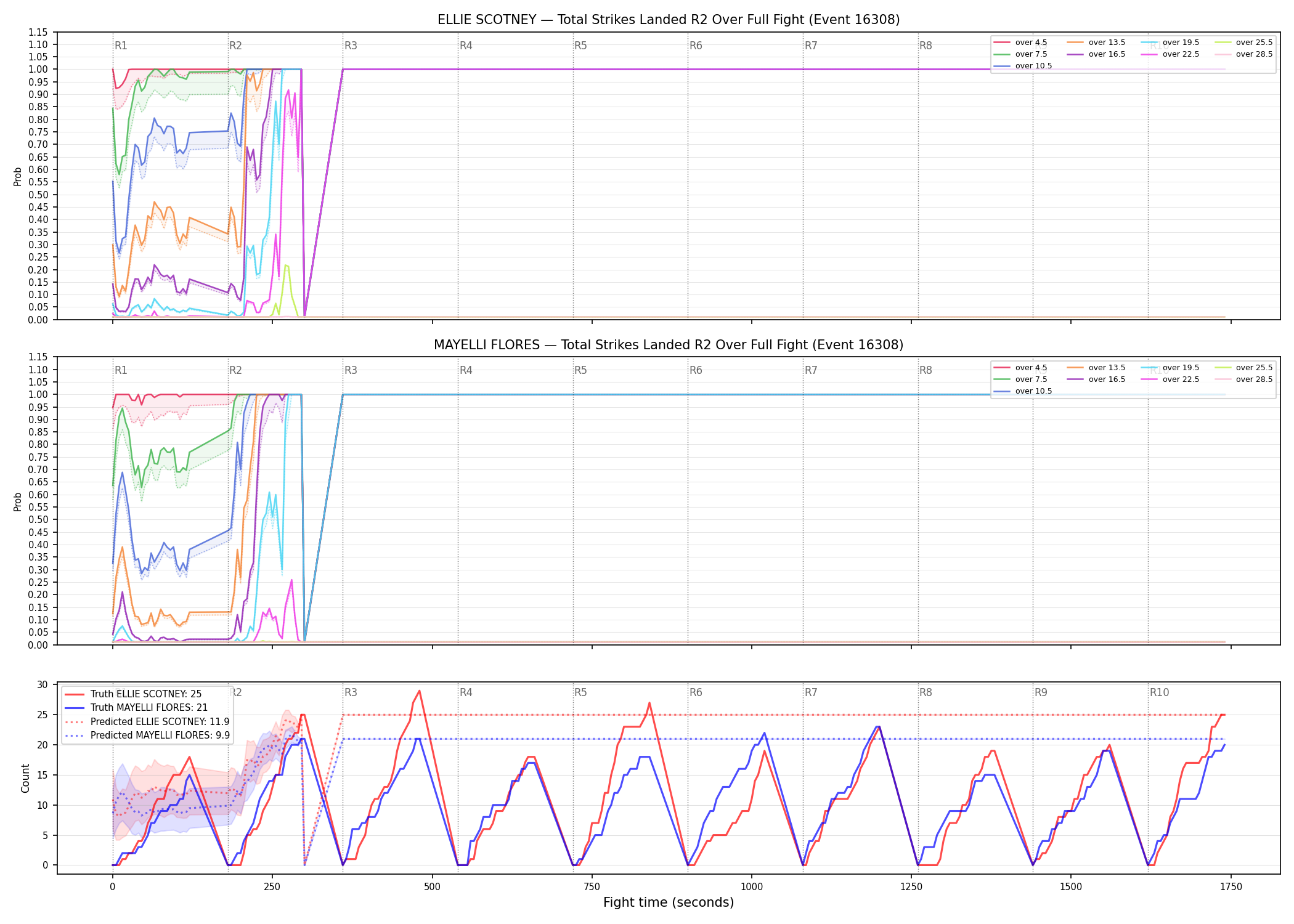Click the 'over 4.5' legend entry in Ellie Scotney chart
Screen dimensions: 1294x924
pos(1020,43)
